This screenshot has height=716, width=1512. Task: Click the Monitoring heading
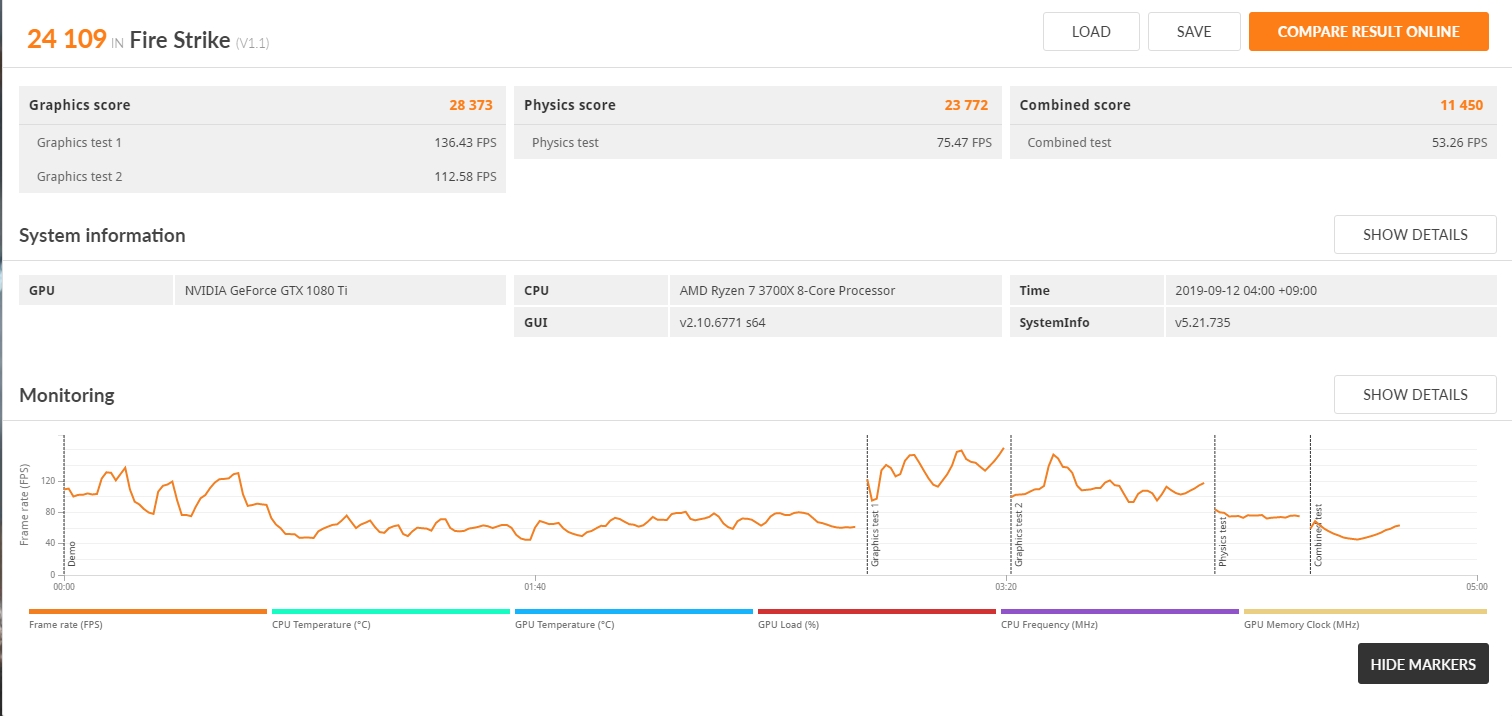click(67, 395)
